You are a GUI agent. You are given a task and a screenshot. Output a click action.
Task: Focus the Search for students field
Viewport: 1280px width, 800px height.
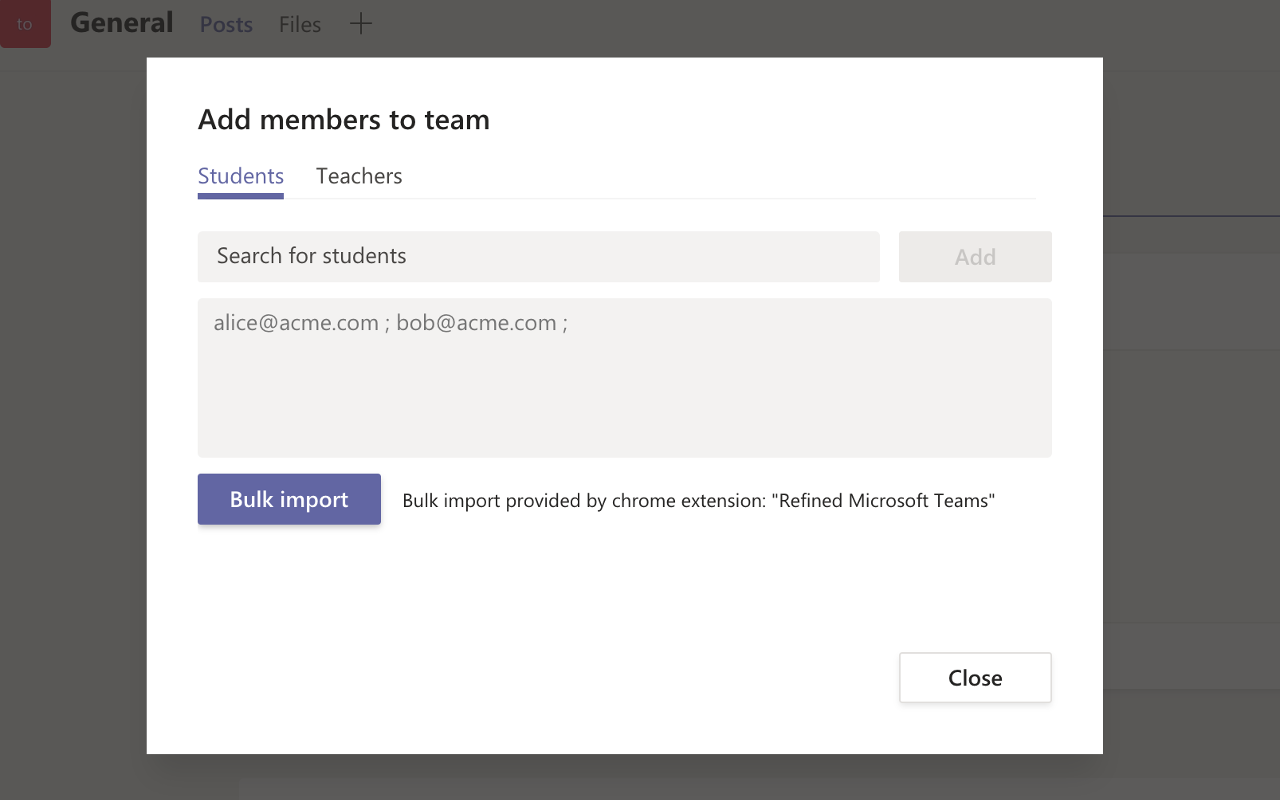click(x=539, y=256)
